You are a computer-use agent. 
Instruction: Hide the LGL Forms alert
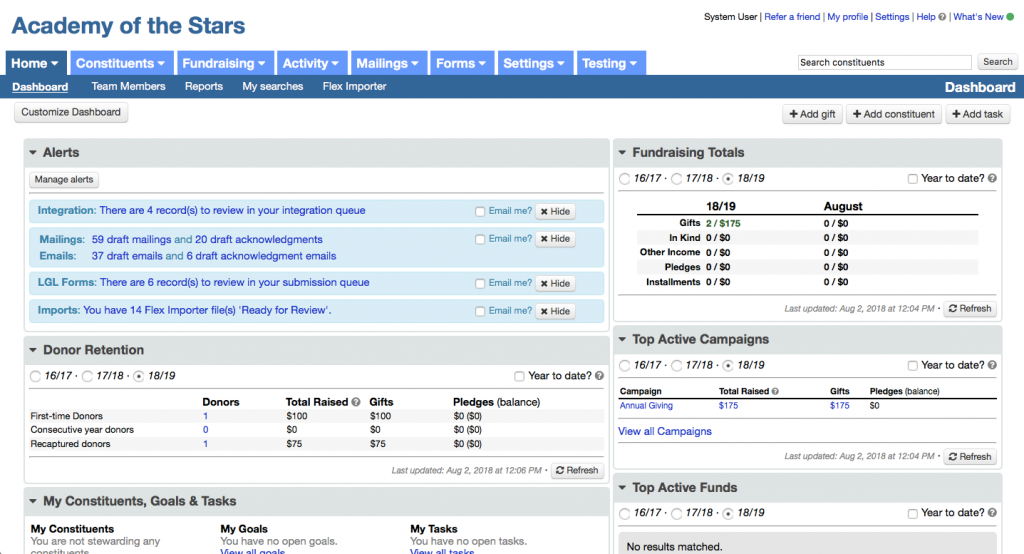point(555,284)
